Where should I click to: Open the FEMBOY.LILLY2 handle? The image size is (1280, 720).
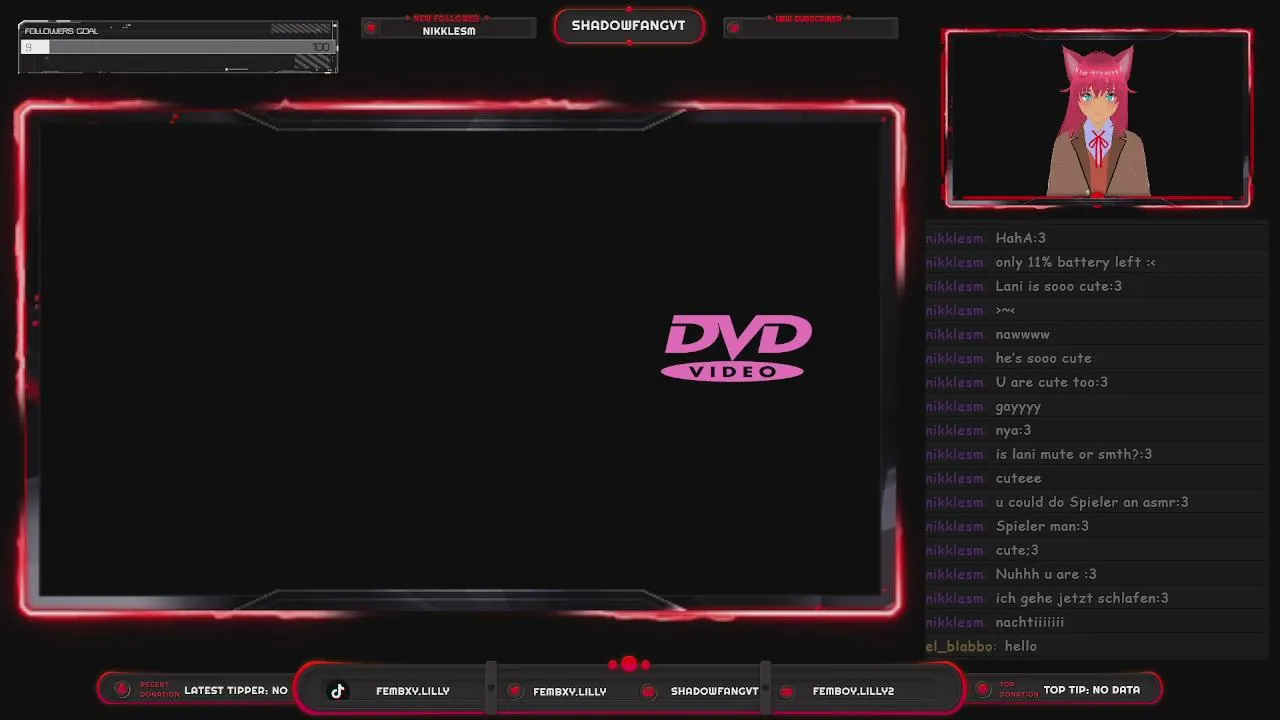click(x=853, y=691)
